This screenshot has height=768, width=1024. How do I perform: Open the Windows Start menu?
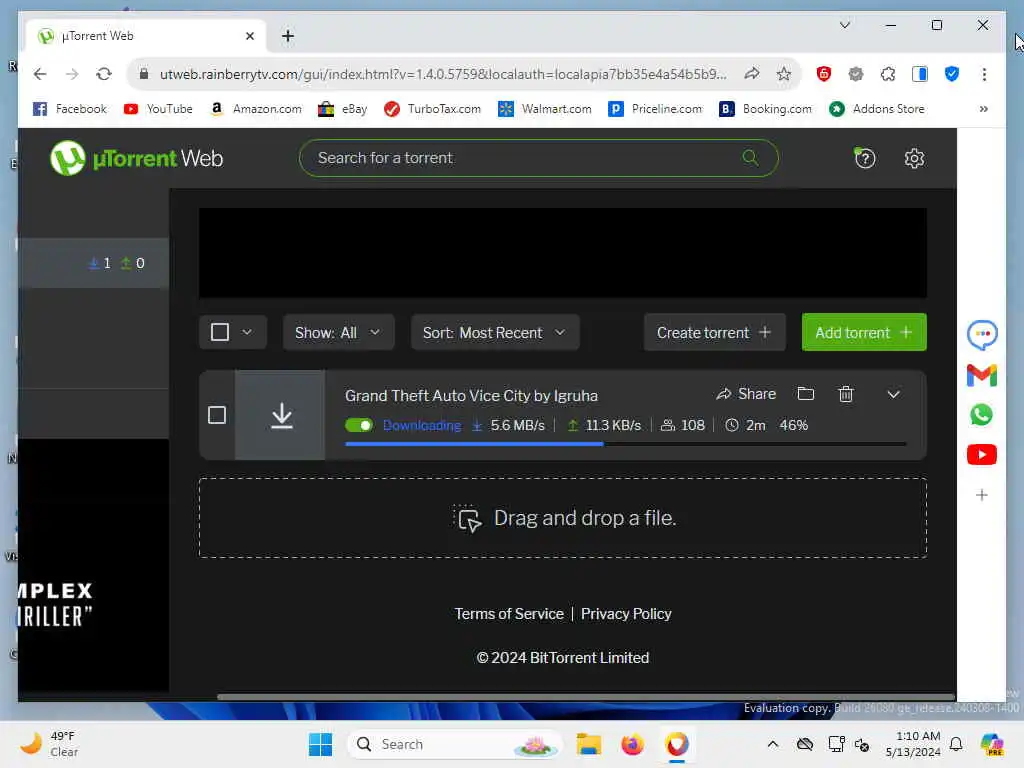pyautogui.click(x=320, y=744)
